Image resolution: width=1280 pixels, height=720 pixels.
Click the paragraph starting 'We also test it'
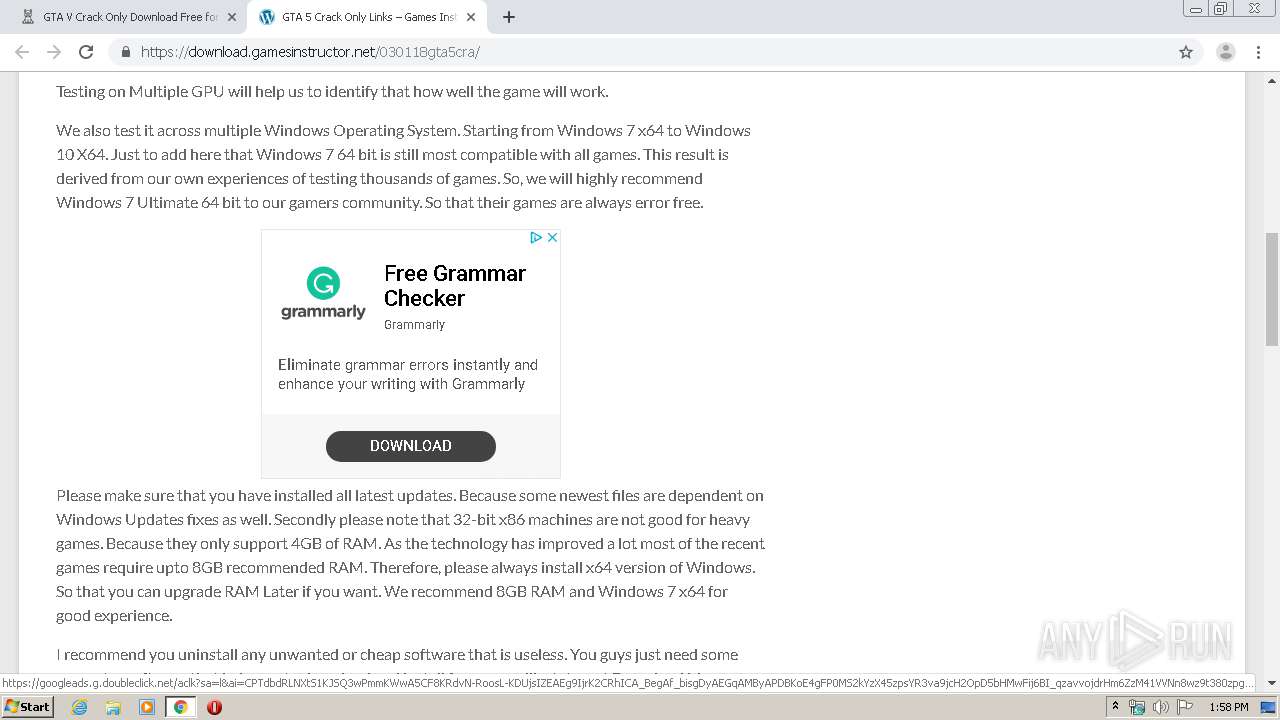click(405, 166)
